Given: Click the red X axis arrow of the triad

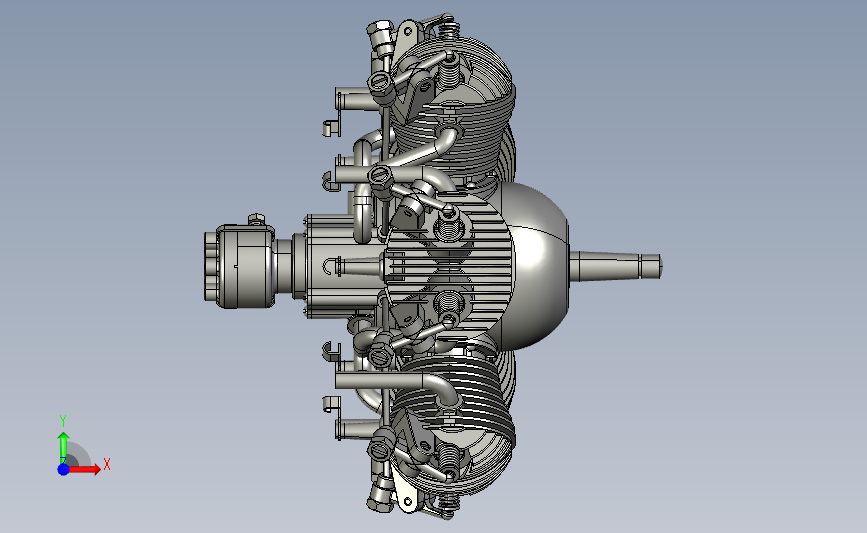Looking at the screenshot, I should 84,469.
